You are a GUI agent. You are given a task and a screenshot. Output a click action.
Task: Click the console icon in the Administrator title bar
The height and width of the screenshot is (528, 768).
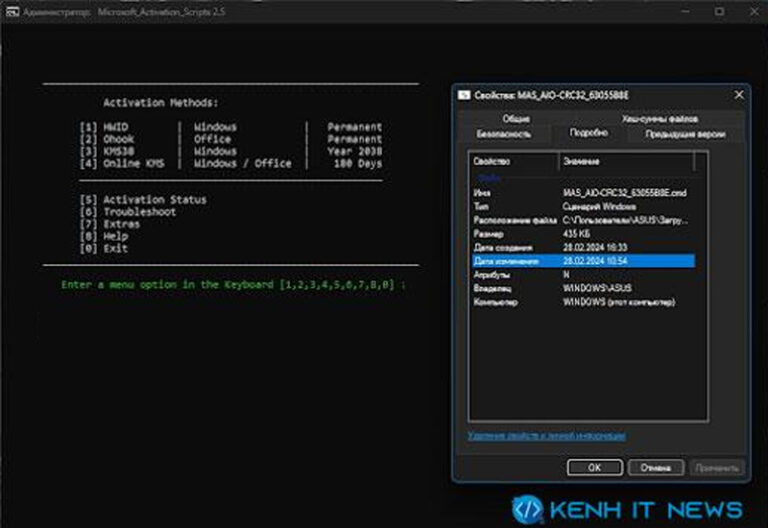click(12, 12)
